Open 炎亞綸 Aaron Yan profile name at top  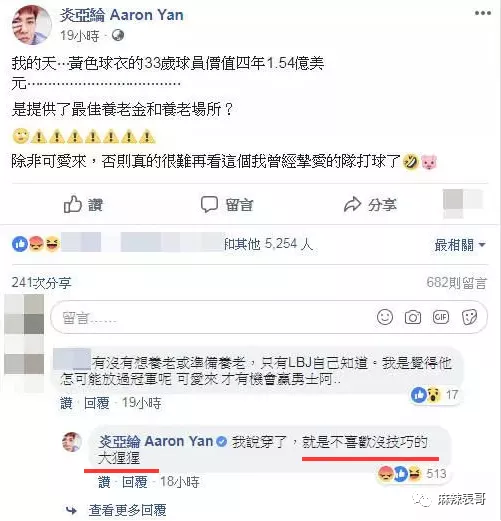point(122,15)
